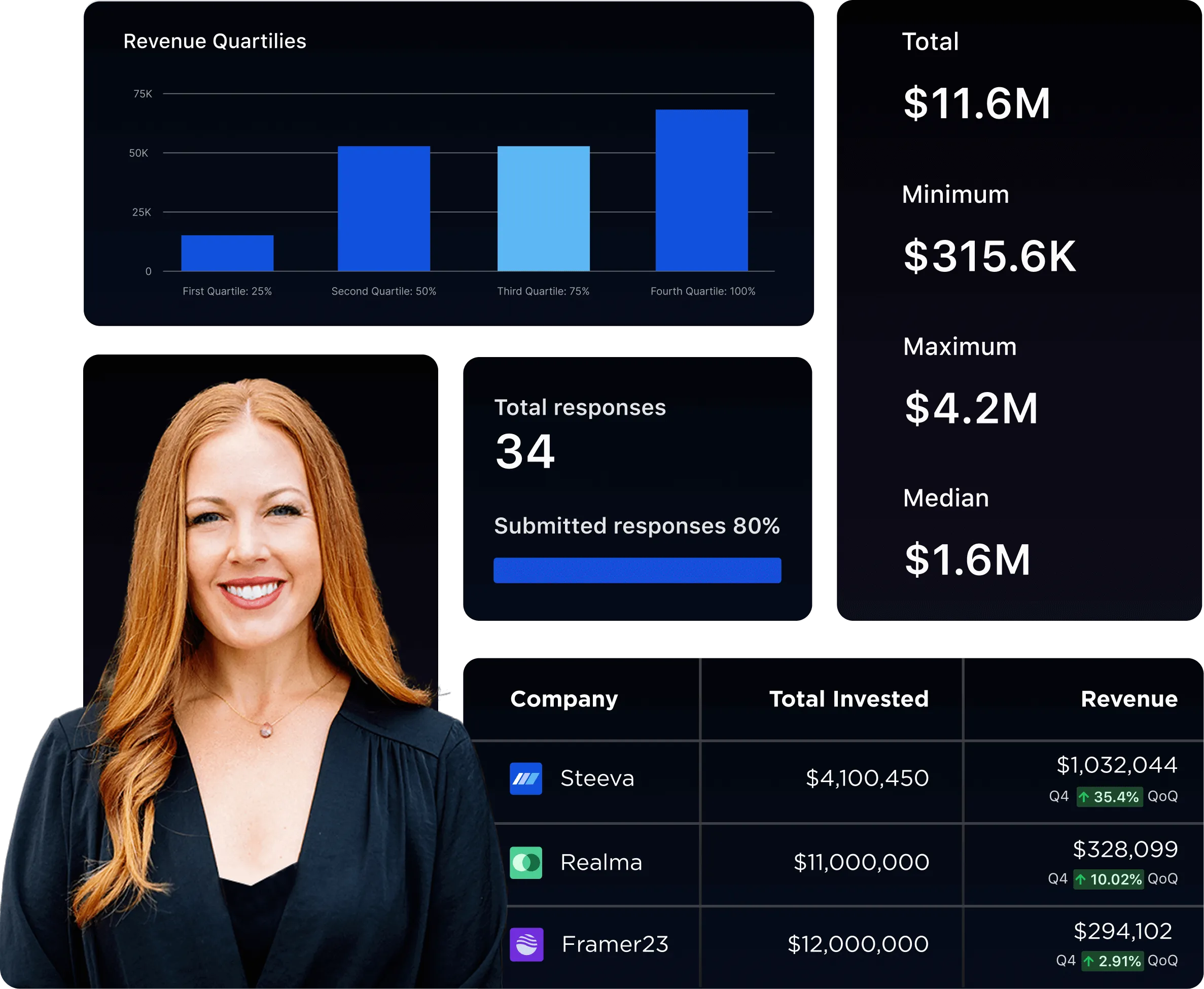This screenshot has width=1204, height=989.
Task: Click the 2.91% growth arrow badge
Action: 1112,961
